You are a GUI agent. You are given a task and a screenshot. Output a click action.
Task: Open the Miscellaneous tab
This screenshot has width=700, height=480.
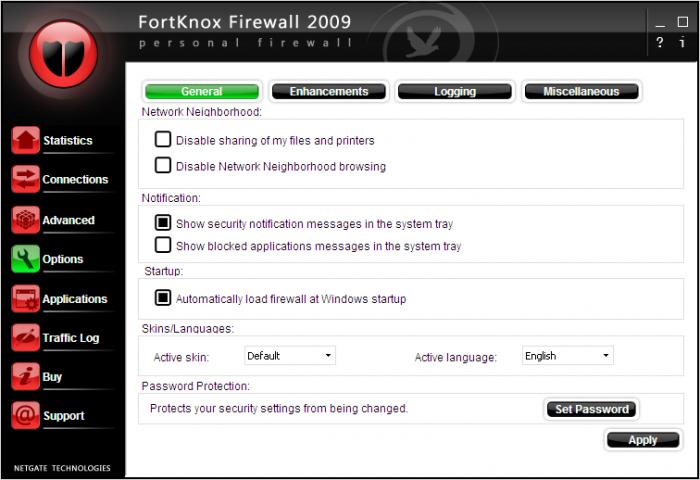[581, 92]
